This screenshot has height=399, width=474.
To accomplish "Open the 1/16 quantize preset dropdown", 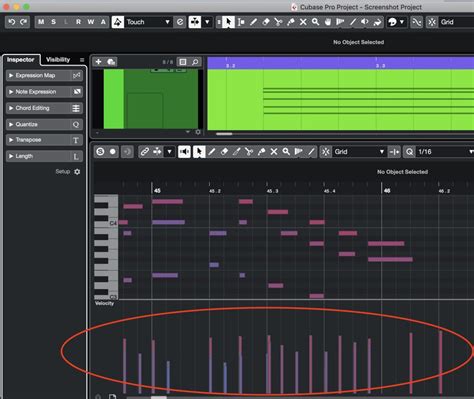I will coord(444,152).
